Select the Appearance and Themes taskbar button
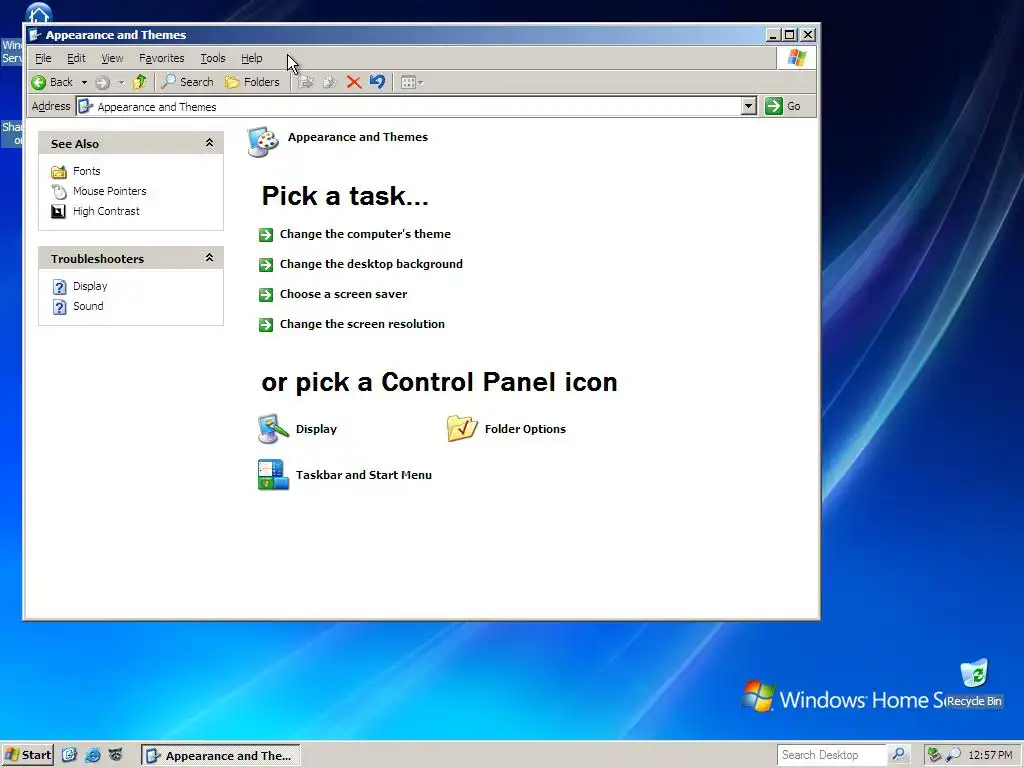This screenshot has height=768, width=1024. pos(221,756)
